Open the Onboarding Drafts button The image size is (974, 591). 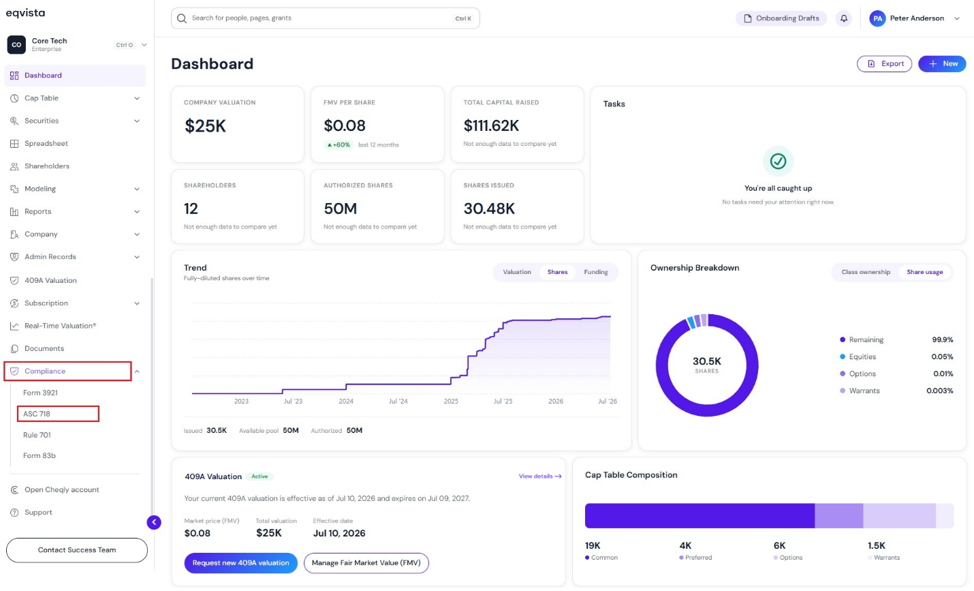tap(781, 19)
